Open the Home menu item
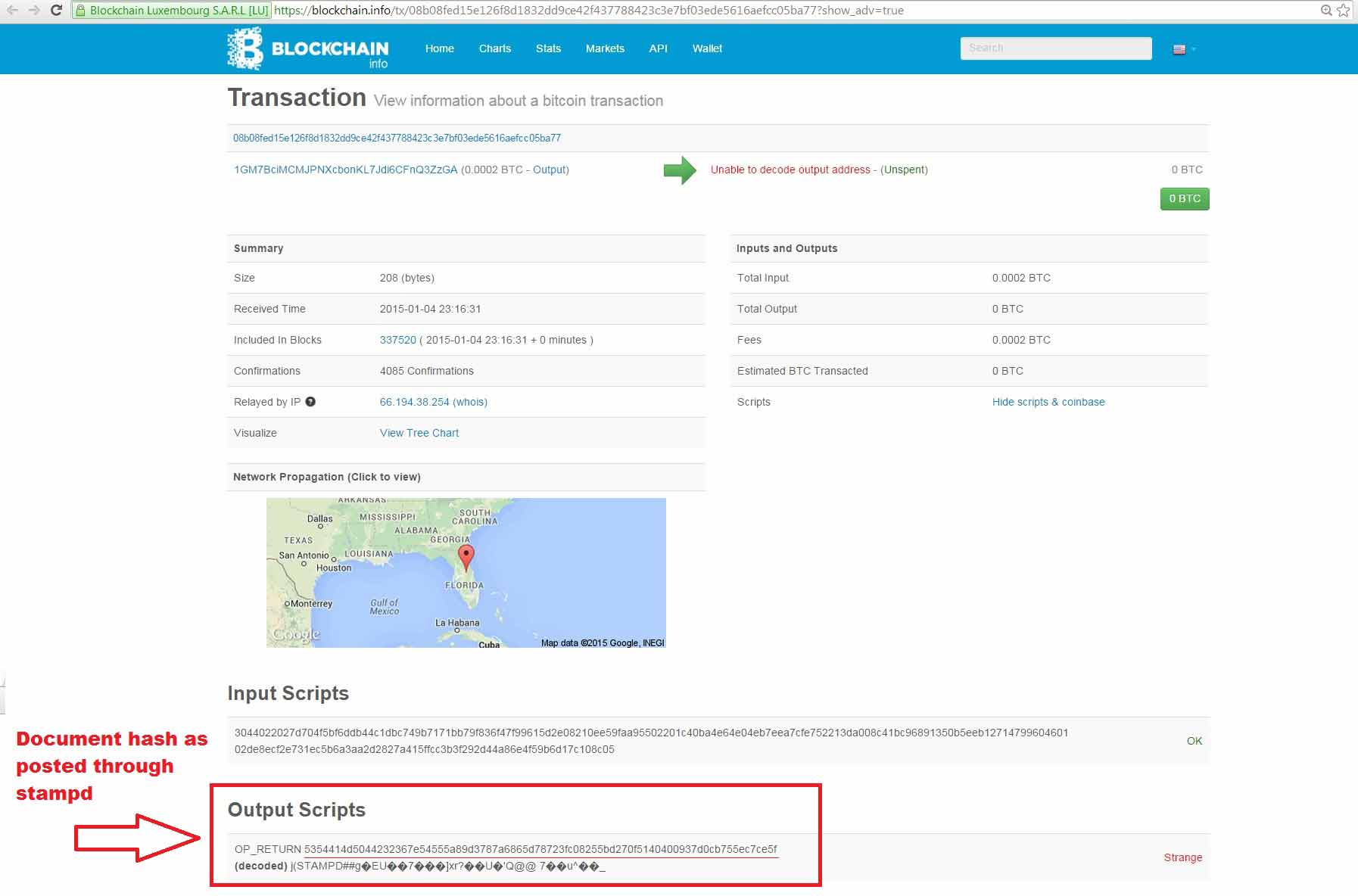 pyautogui.click(x=440, y=48)
